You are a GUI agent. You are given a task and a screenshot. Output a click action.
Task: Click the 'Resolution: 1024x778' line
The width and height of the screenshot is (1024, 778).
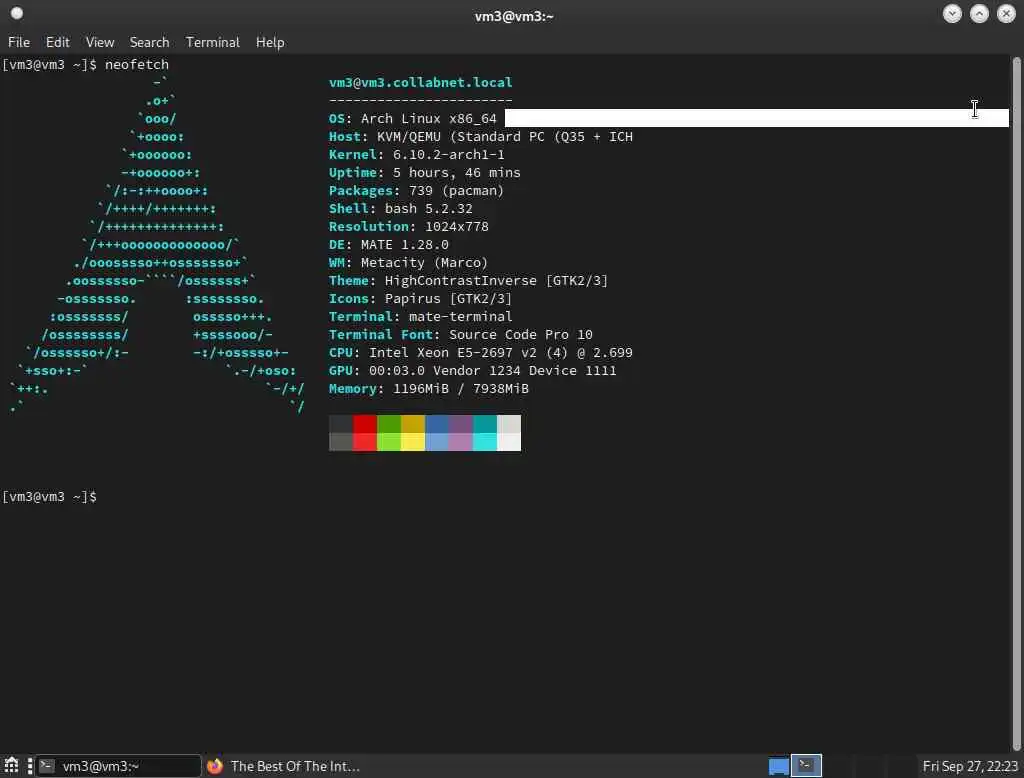(x=409, y=227)
